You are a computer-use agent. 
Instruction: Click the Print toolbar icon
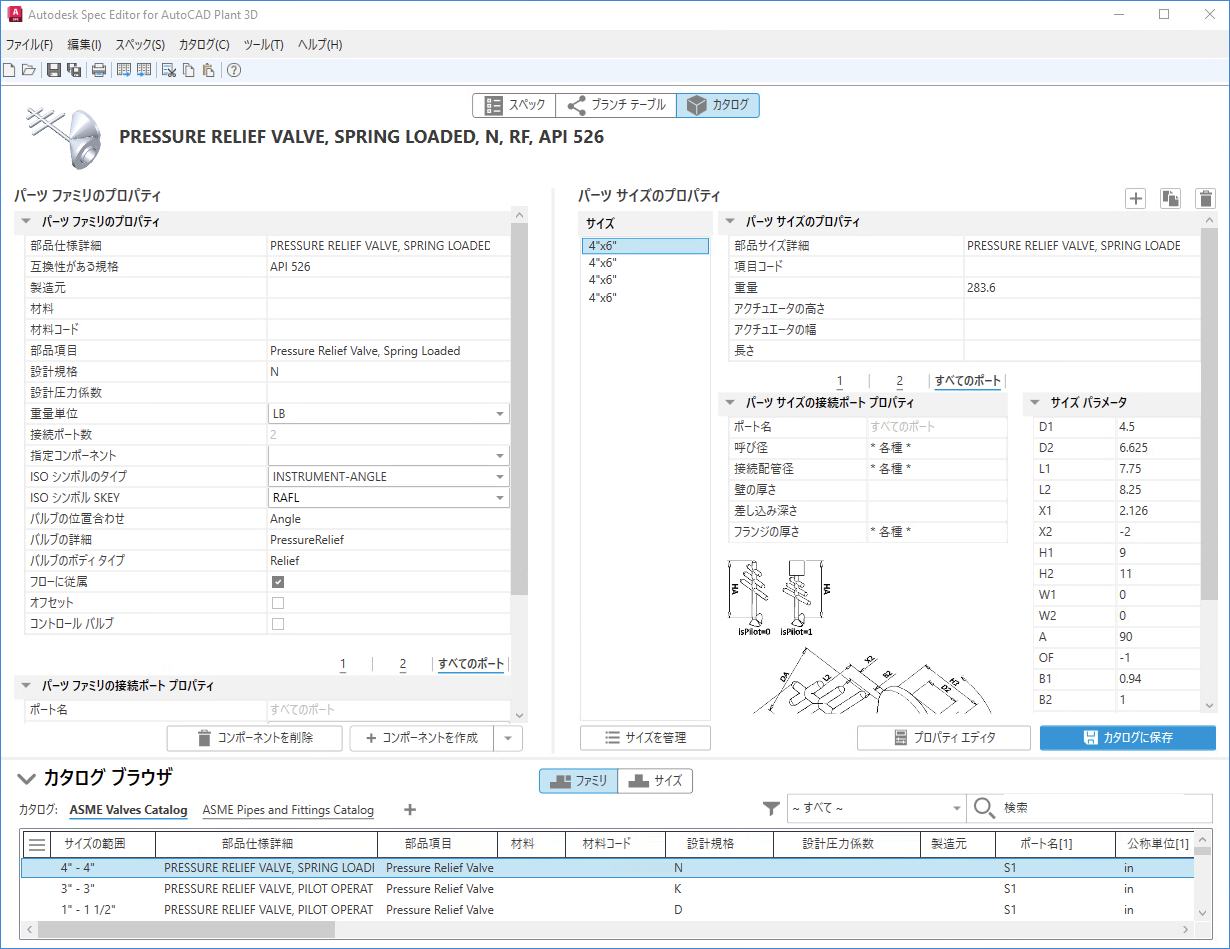point(99,70)
